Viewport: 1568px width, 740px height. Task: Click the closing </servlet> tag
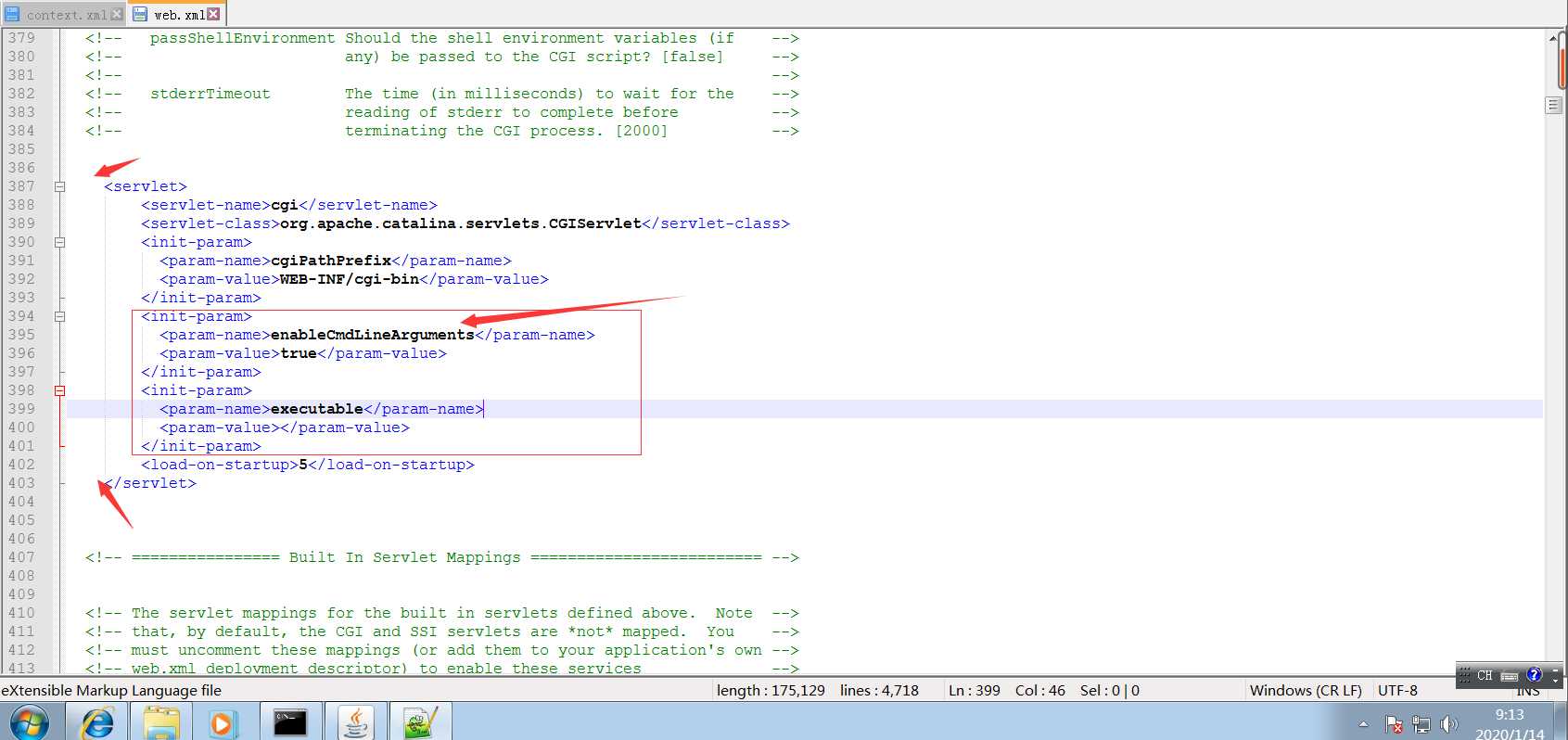[150, 483]
